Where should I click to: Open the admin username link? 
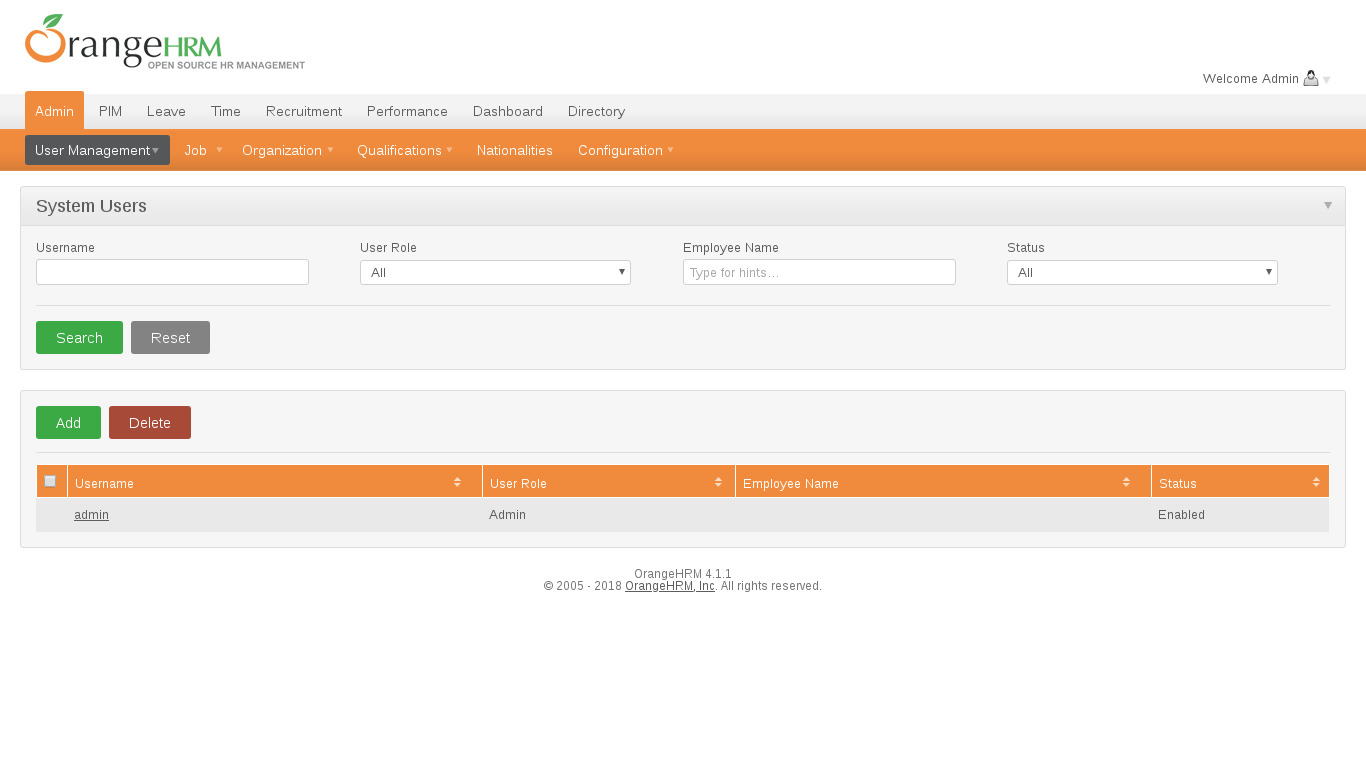[x=91, y=515]
